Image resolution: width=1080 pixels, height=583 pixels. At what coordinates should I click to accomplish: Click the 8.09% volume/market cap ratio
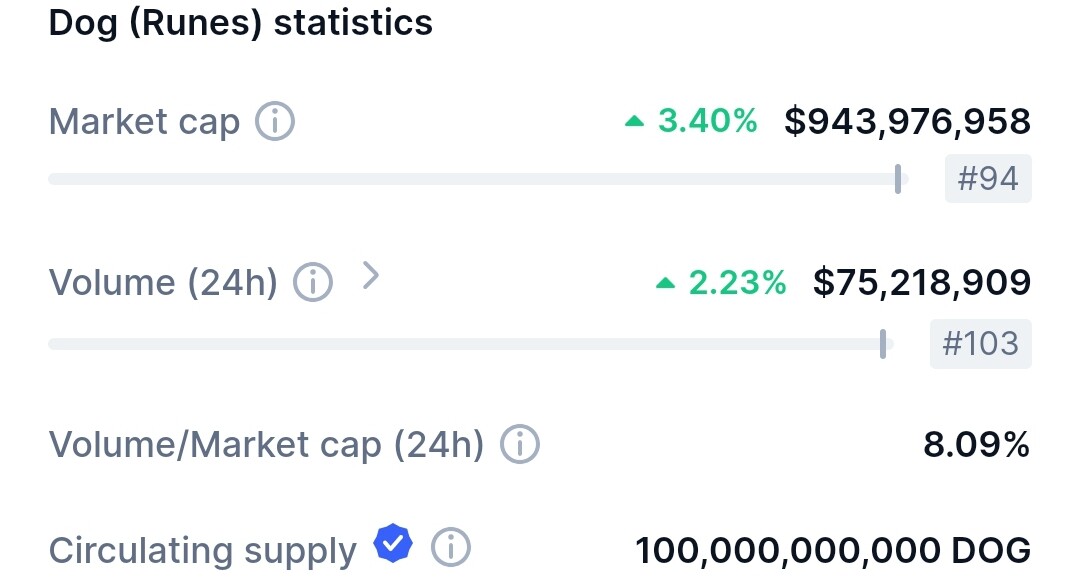tap(977, 444)
